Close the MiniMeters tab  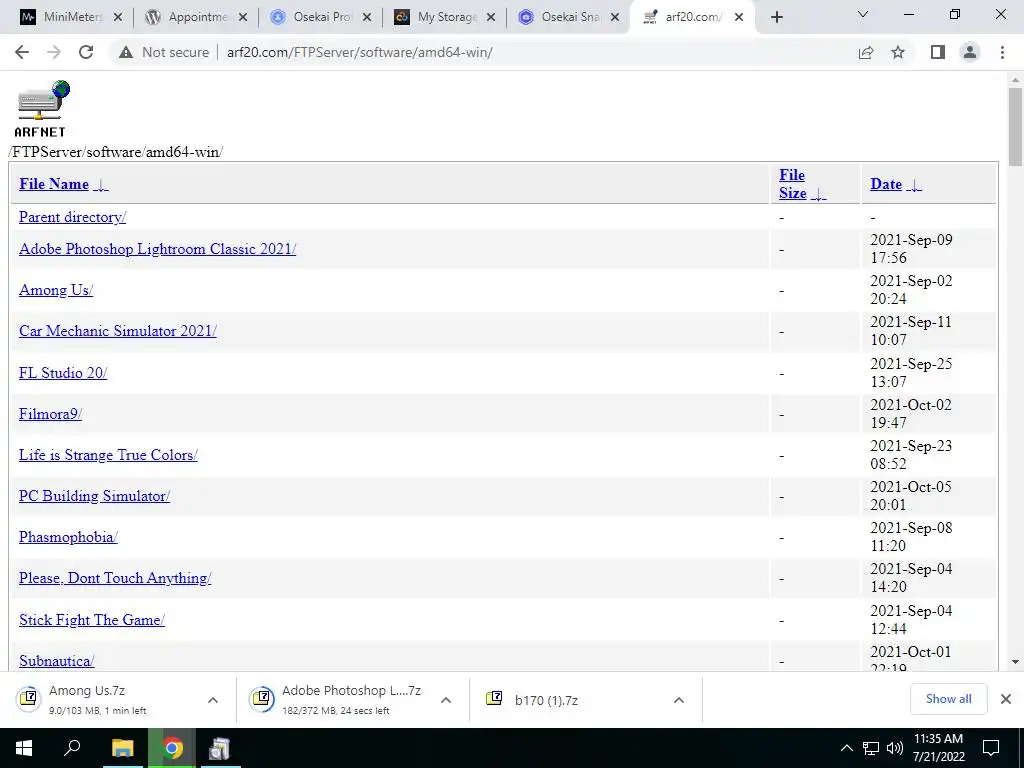click(x=118, y=18)
